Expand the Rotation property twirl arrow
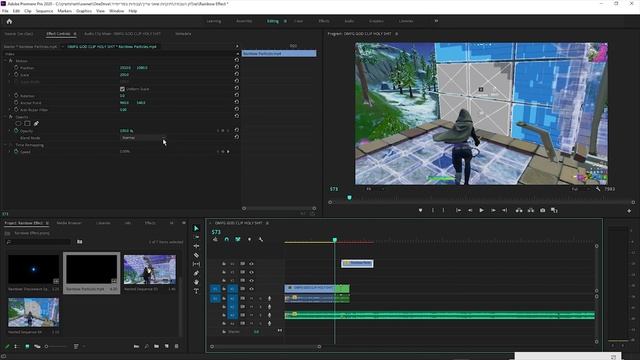 point(10,96)
